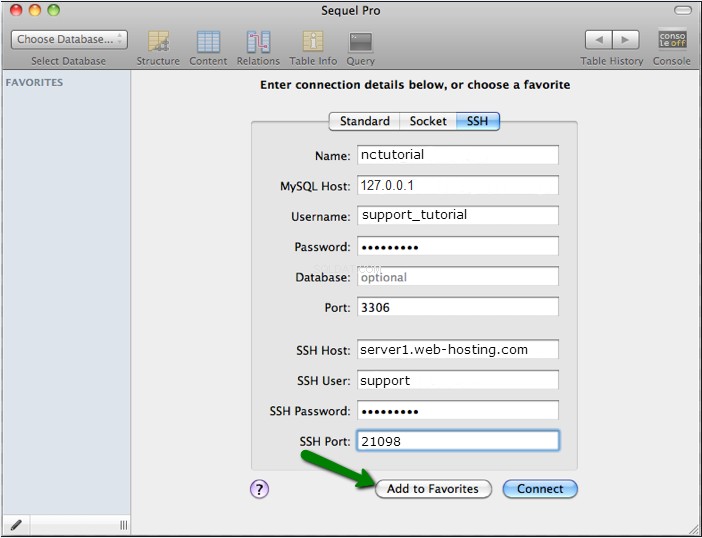Switch to the Standard connection tab
Image resolution: width=702 pixels, height=538 pixels.
364,121
